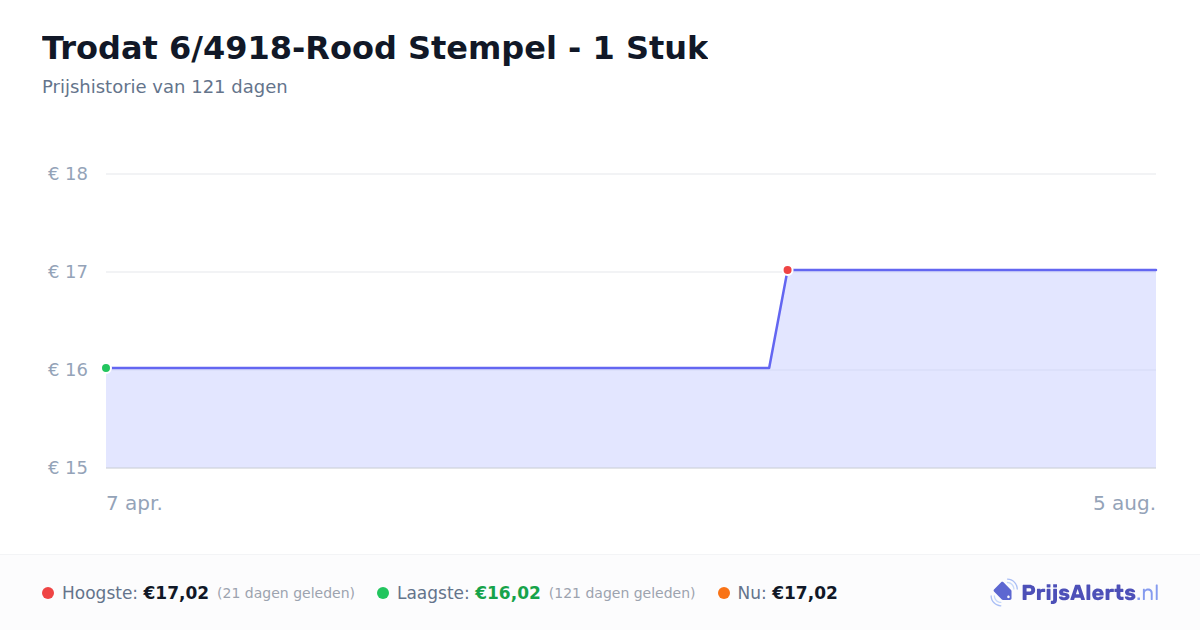Click the subtitle Prijshistorie van 121 dagen
This screenshot has width=1200, height=630.
tap(165, 87)
